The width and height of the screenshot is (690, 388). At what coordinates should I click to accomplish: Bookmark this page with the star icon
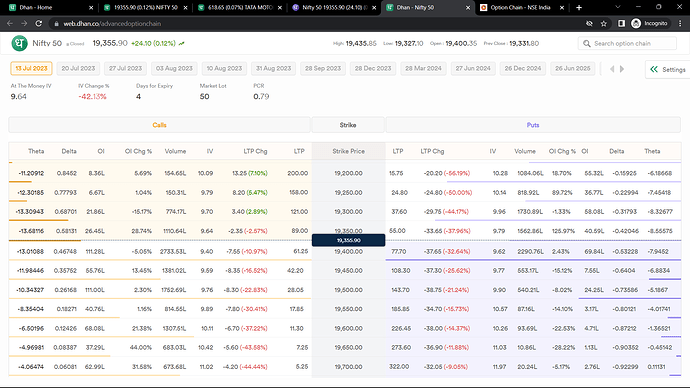(x=604, y=23)
